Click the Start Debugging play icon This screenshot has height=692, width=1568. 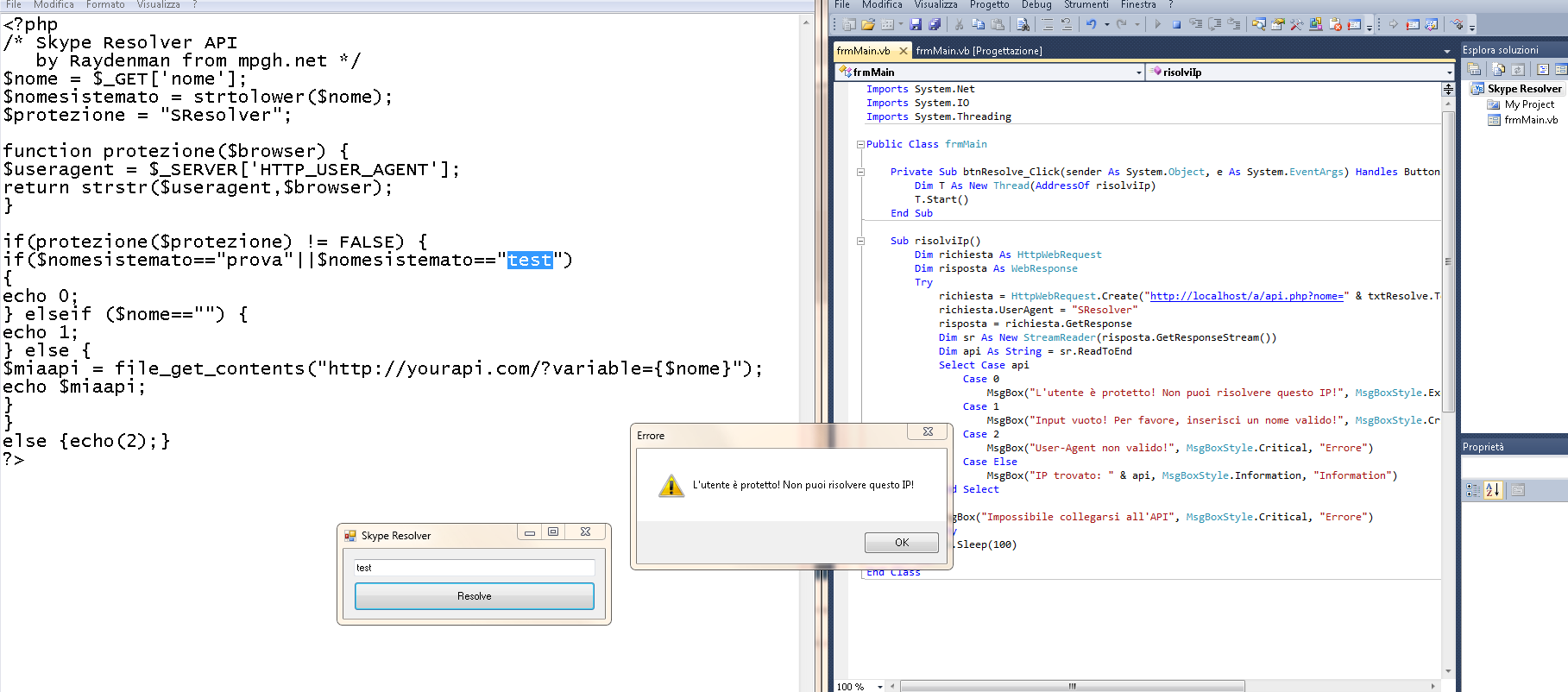coord(1157,24)
